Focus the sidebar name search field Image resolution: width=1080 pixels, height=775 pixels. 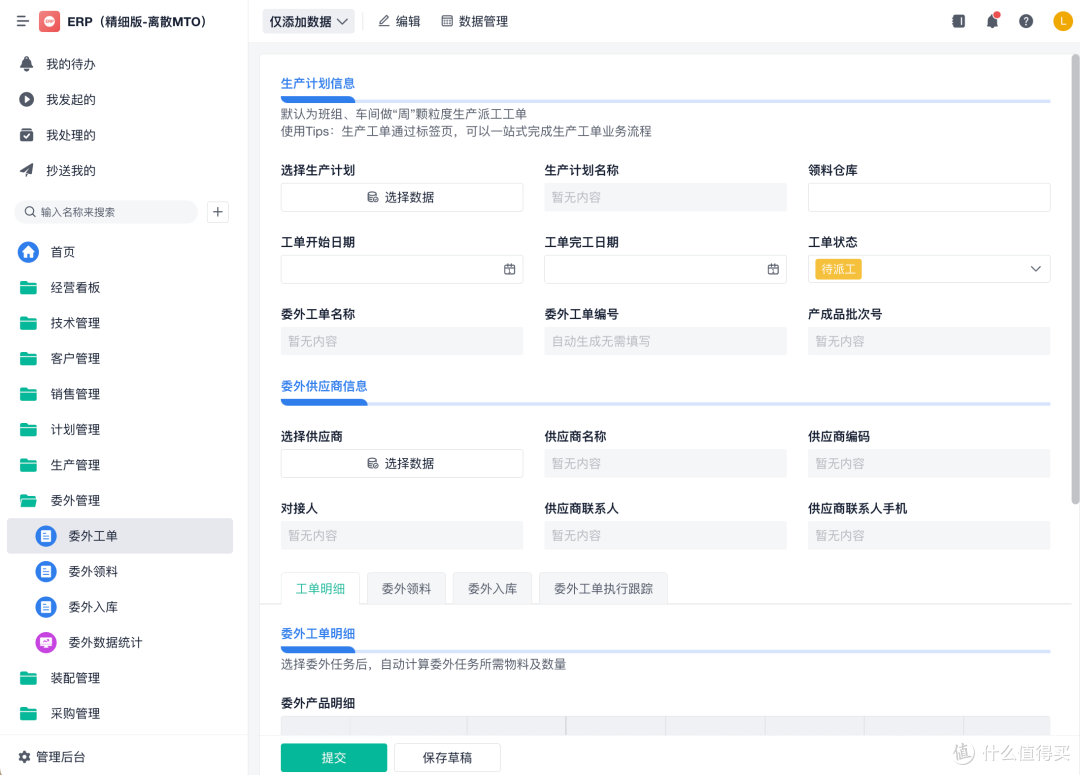106,211
